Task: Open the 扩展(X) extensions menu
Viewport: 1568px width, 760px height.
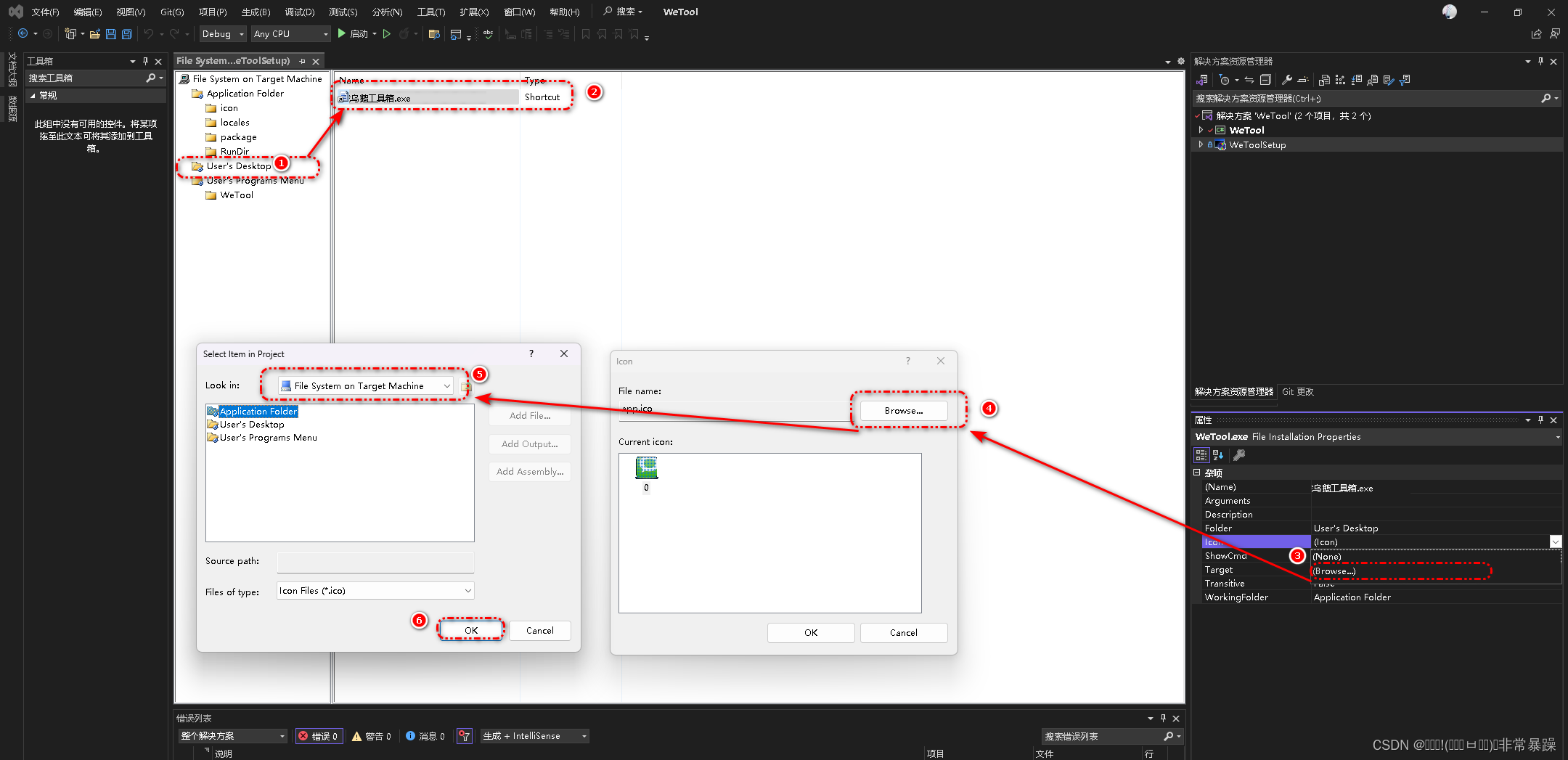Action: (x=474, y=12)
